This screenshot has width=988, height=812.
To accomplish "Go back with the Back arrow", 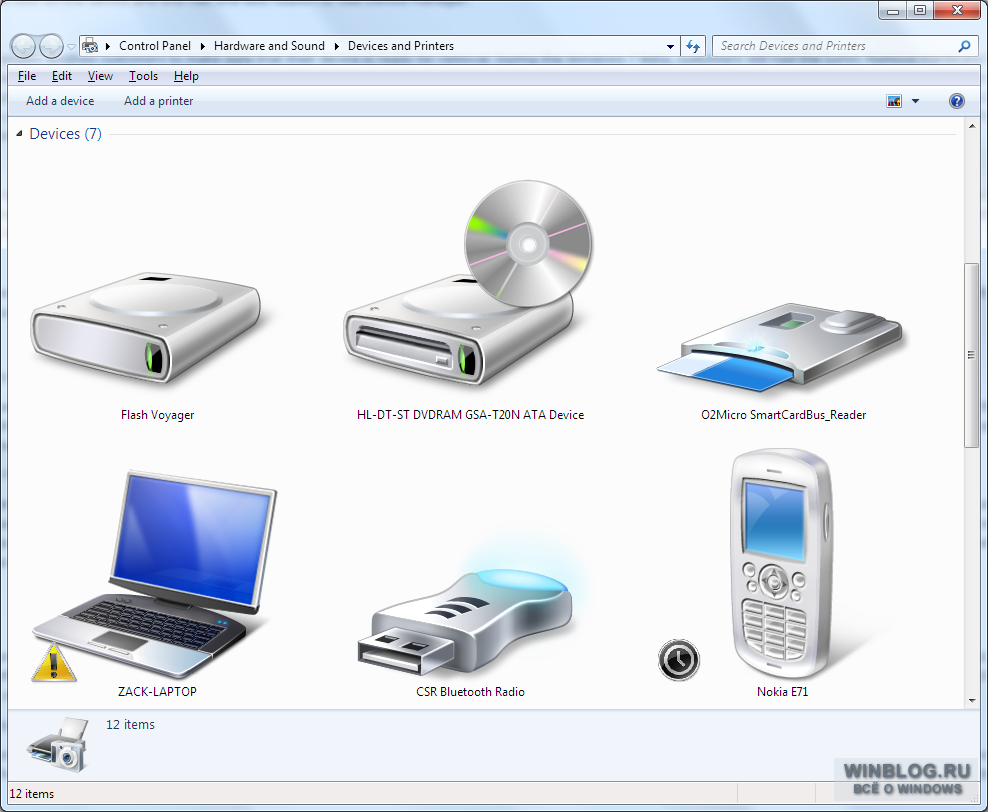I will click(23, 46).
